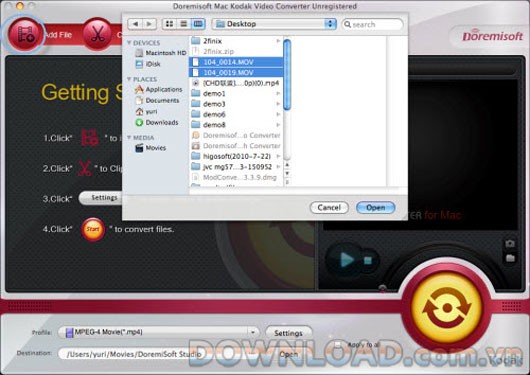Screen dimensions: 530x375
Task: Click file list scroll down arrow
Action: pos(287,173)
